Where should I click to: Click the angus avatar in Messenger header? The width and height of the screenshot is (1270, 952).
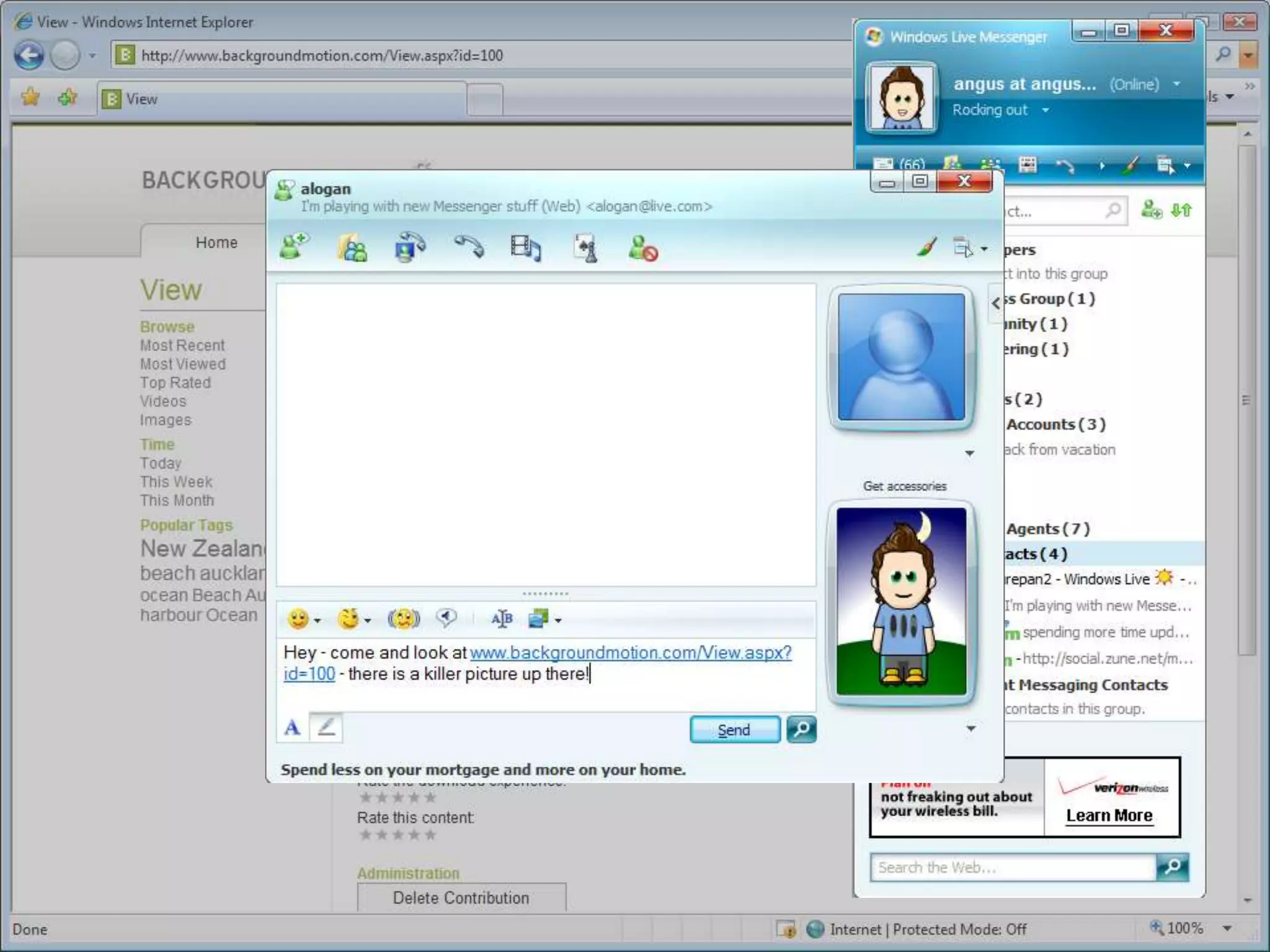pyautogui.click(x=901, y=97)
